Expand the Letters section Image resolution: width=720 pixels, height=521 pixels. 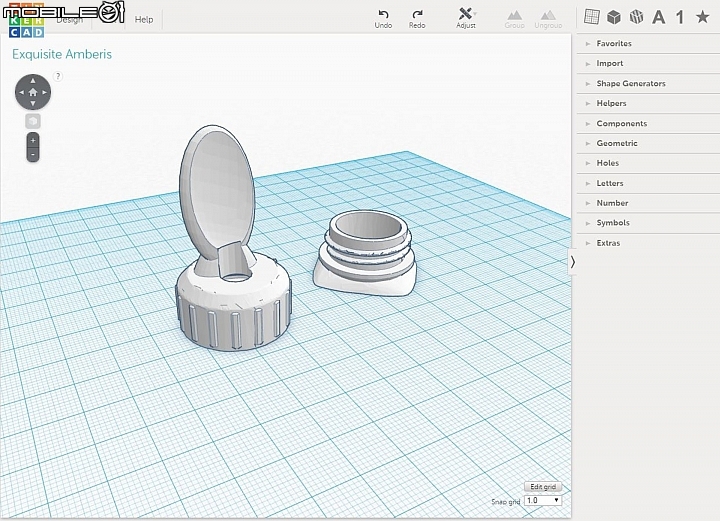click(x=648, y=183)
